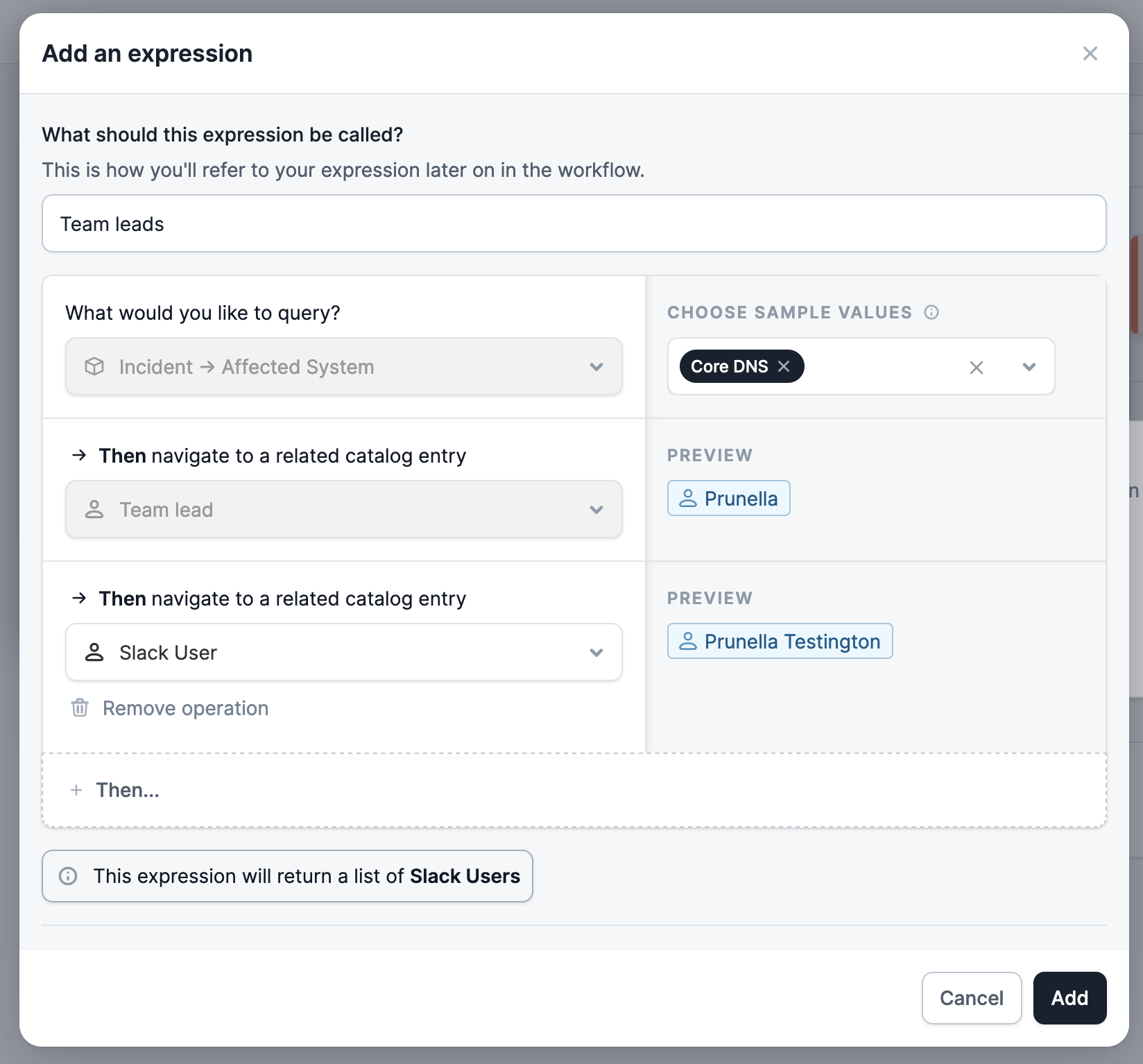Click the trash icon for Remove operation
The width and height of the screenshot is (1143, 1064).
(80, 707)
